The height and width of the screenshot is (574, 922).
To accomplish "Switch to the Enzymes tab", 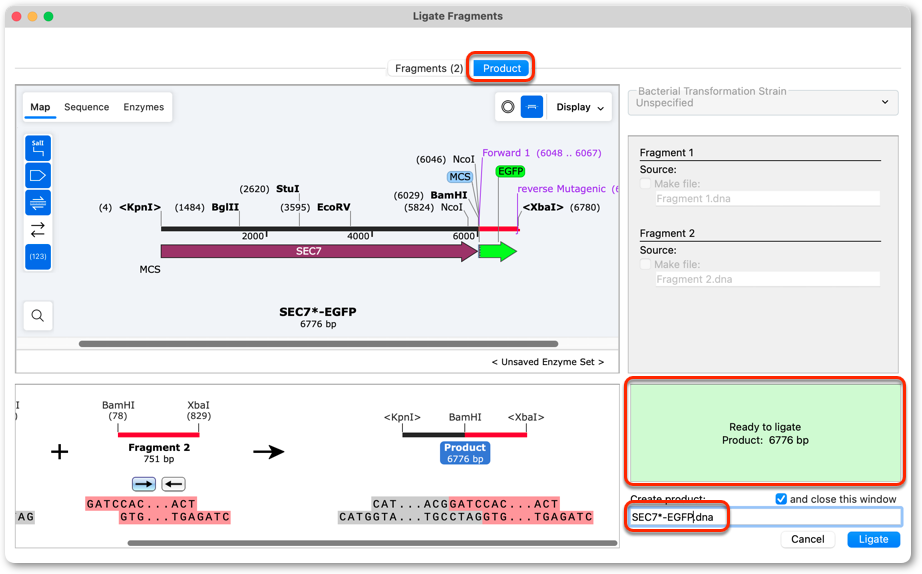I will click(143, 107).
